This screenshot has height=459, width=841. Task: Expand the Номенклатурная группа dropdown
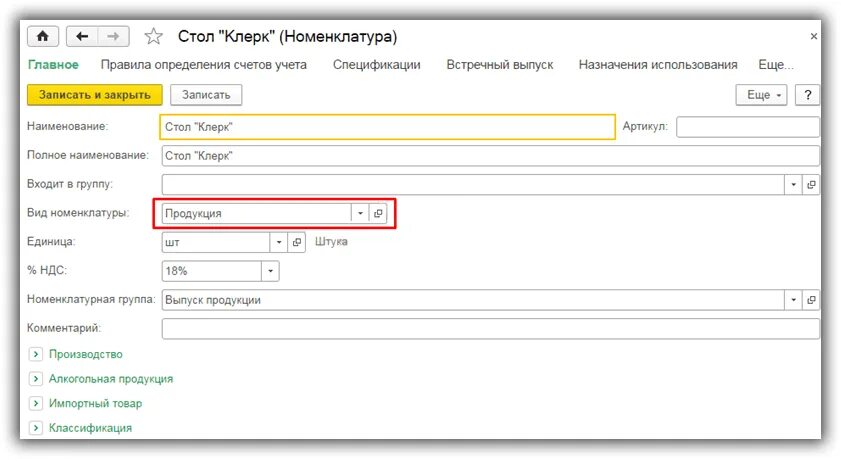793,300
